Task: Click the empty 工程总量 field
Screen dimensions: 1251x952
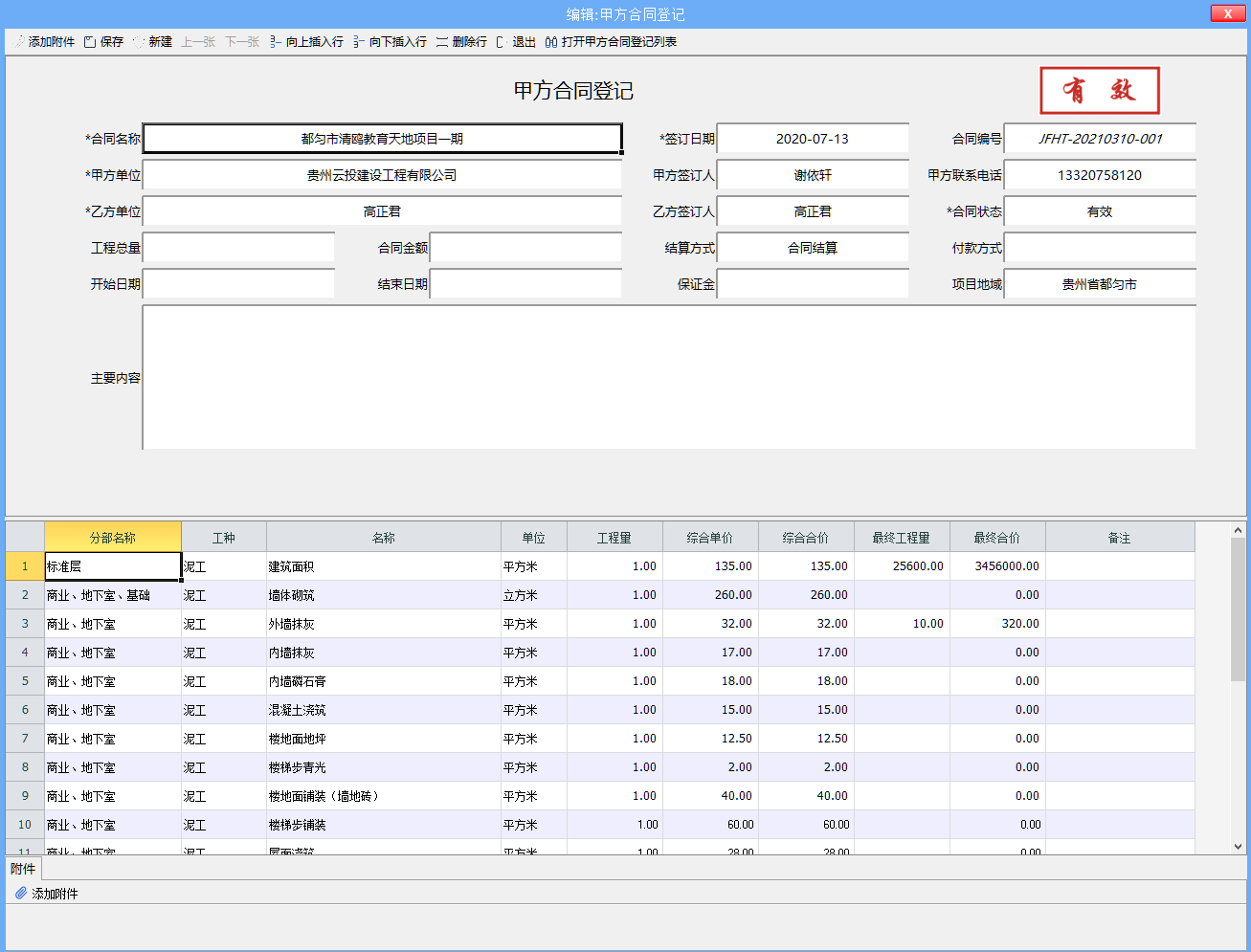Action: [238, 248]
